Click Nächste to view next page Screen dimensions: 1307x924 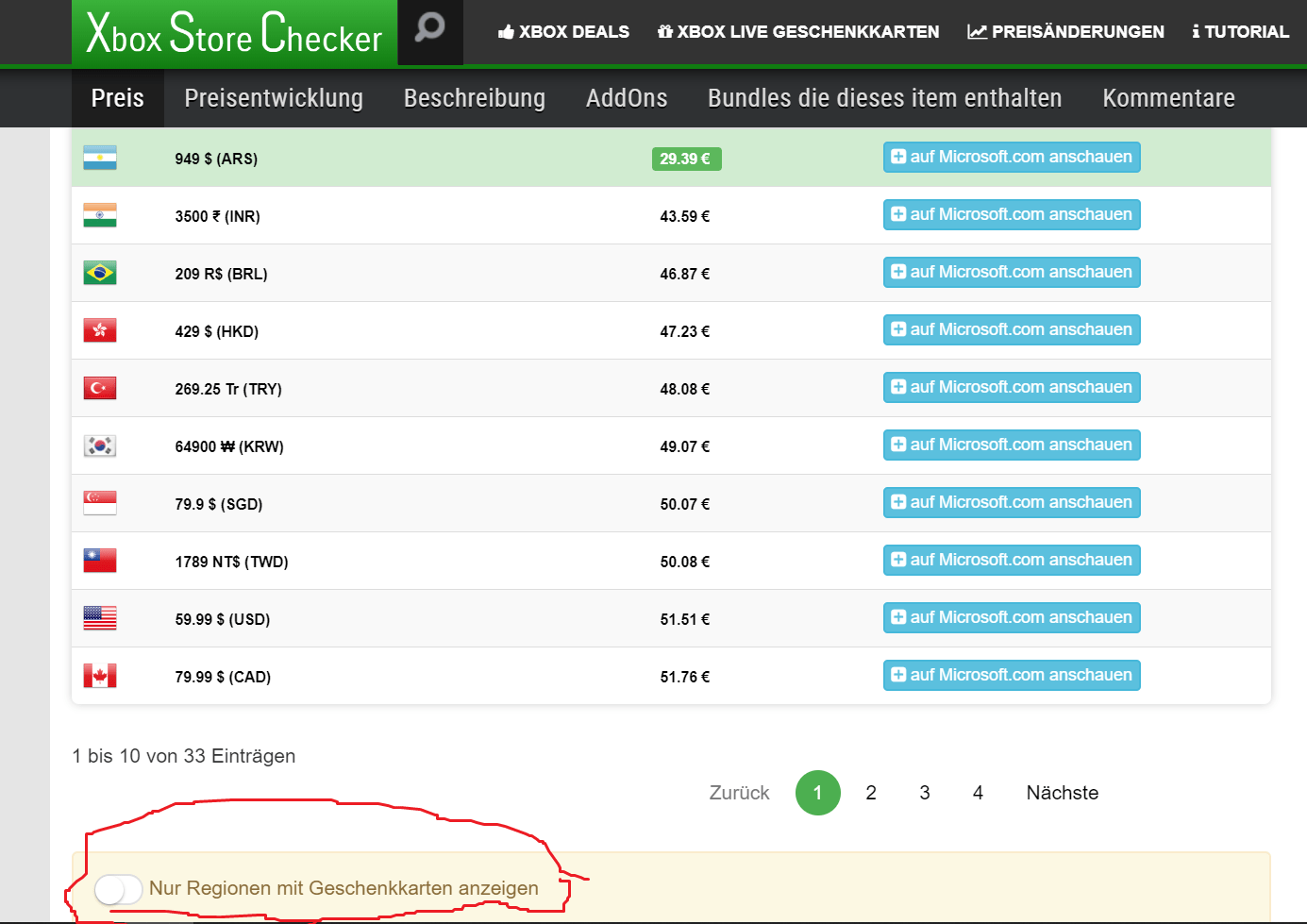[1062, 793]
